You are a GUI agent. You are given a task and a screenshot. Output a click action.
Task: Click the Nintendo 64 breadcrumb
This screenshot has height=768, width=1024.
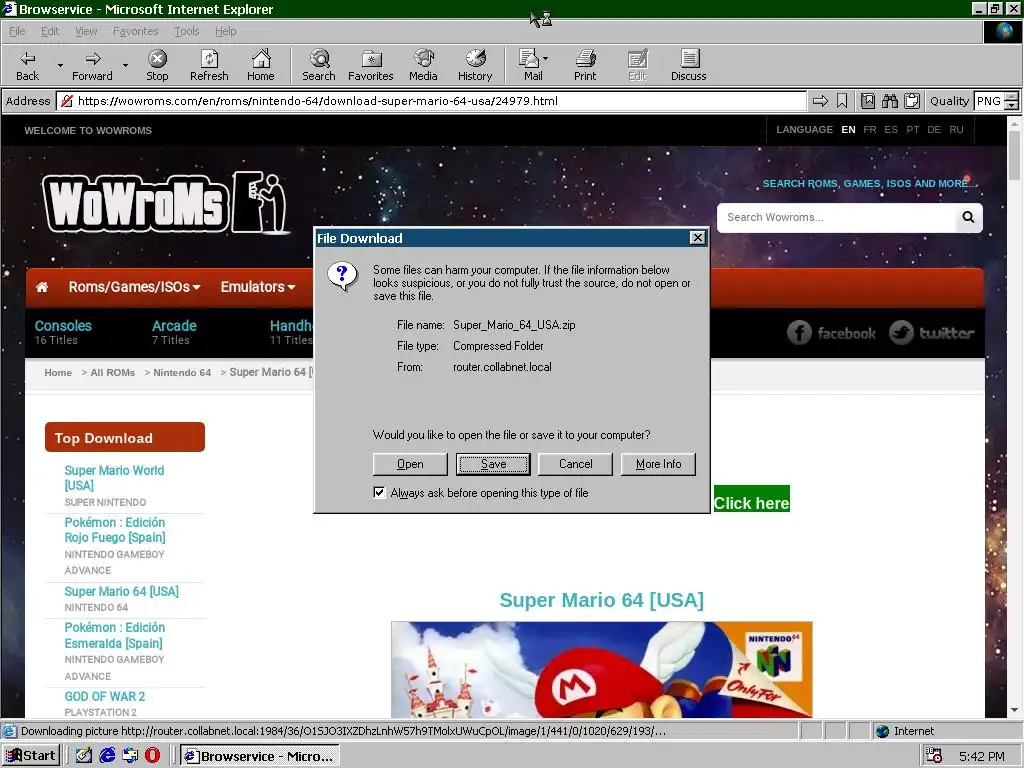pos(182,372)
